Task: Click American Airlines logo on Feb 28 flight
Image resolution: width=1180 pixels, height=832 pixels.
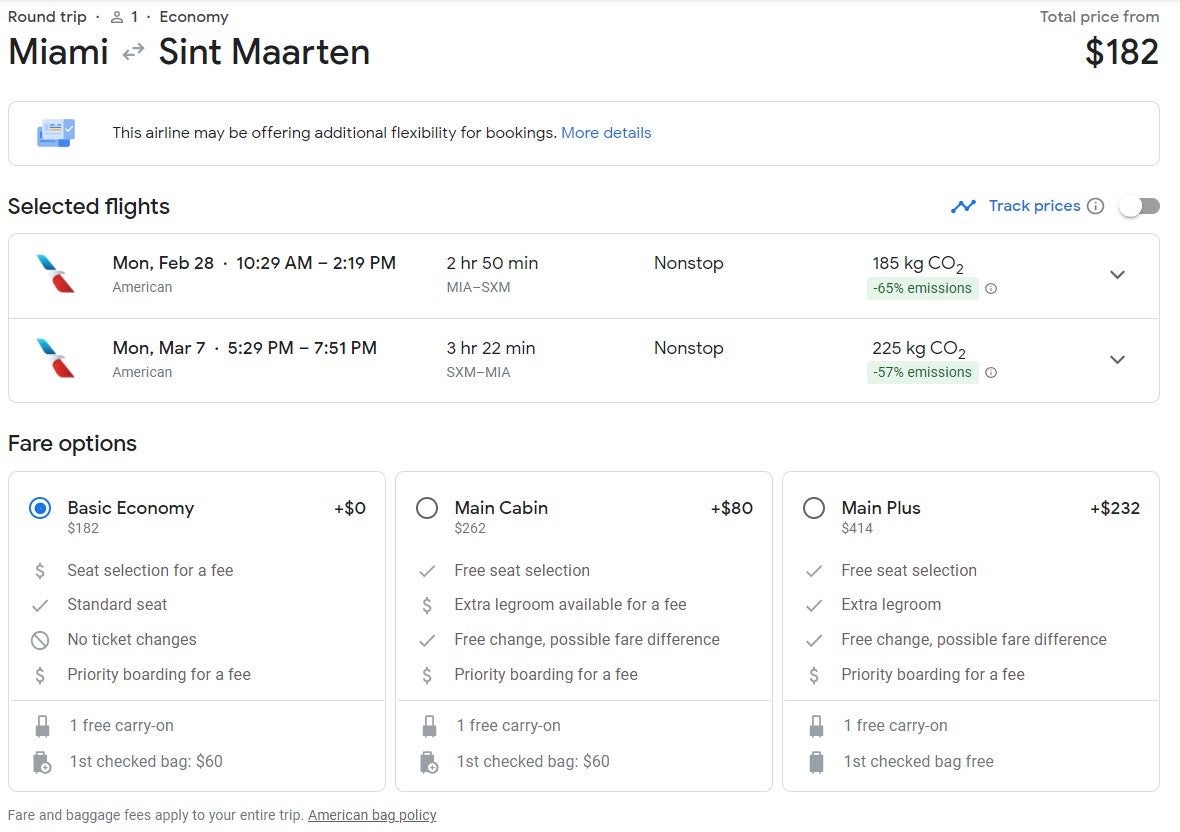Action: click(56, 274)
